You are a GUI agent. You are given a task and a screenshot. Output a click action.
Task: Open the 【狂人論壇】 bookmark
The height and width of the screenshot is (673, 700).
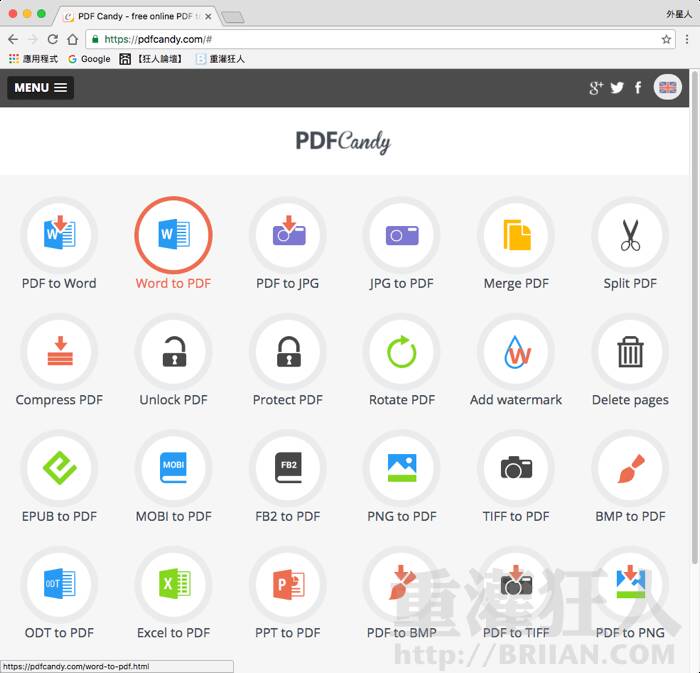tap(152, 59)
